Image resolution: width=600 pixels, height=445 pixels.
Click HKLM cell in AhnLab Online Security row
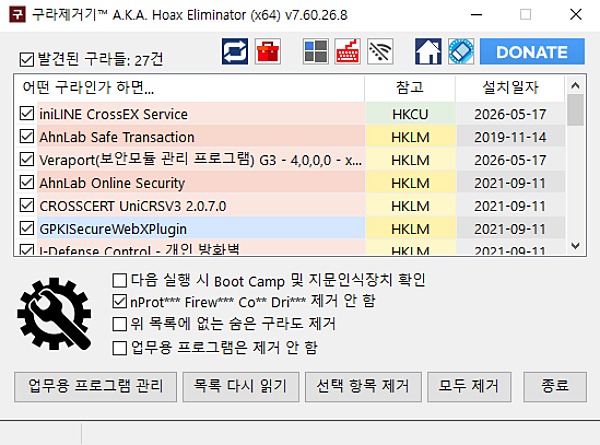pos(410,183)
